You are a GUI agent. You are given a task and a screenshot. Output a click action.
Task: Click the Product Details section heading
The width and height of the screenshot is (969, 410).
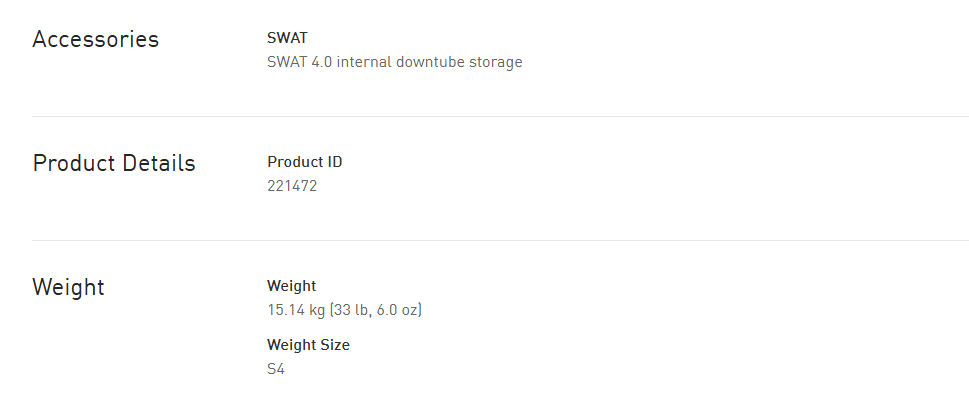[x=114, y=164]
